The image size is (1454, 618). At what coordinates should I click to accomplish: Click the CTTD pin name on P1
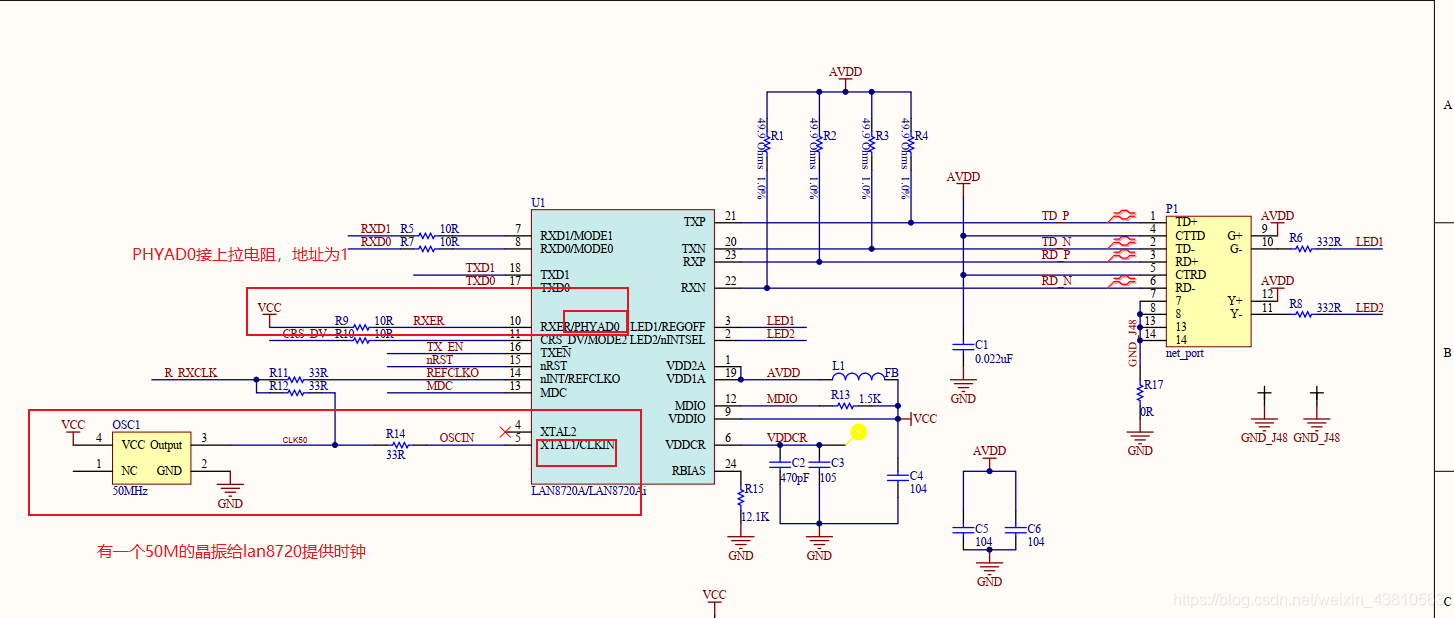[x=1191, y=236]
